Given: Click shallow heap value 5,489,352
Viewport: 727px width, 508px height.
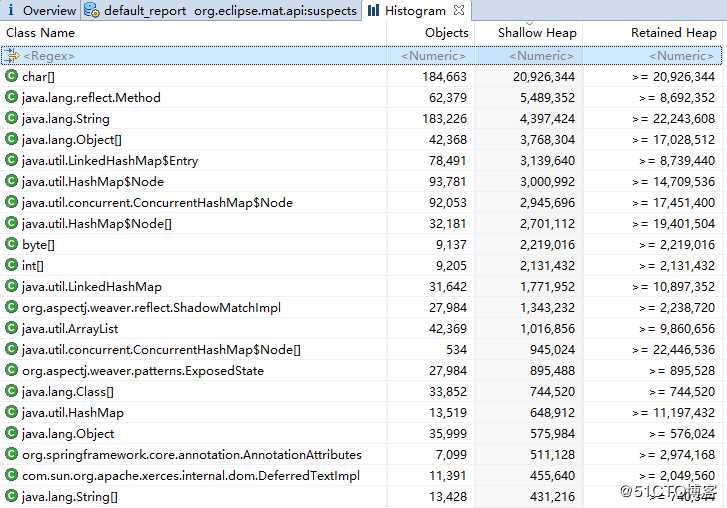Looking at the screenshot, I should coord(547,97).
